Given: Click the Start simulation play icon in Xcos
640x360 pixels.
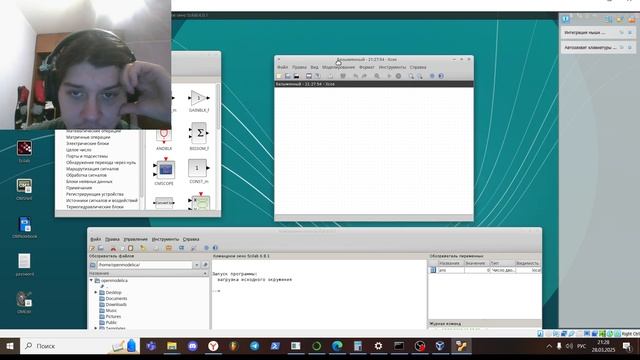Looking at the screenshot, I should point(389,76).
